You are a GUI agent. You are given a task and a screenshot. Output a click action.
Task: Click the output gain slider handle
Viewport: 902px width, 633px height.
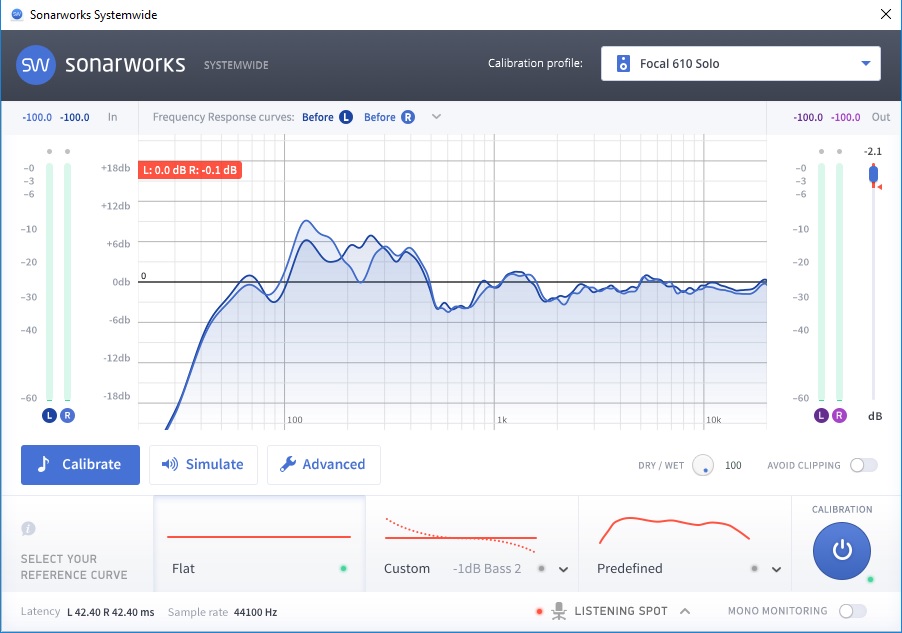[873, 175]
